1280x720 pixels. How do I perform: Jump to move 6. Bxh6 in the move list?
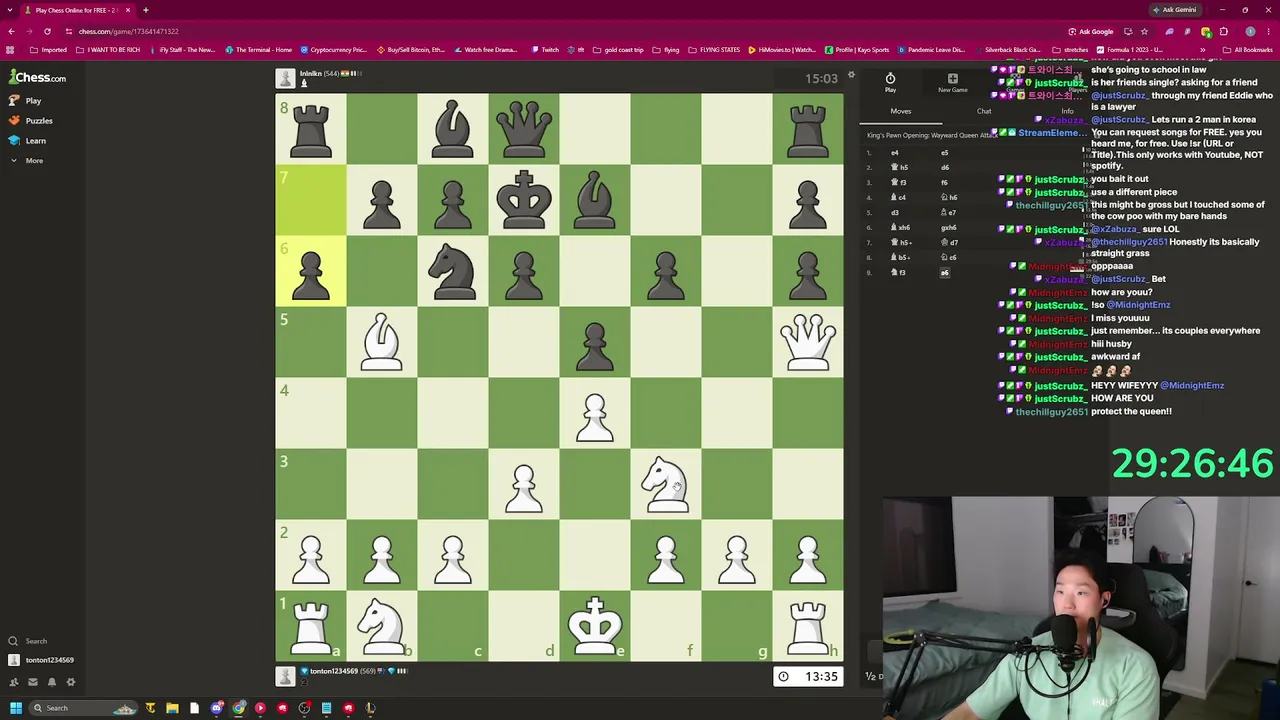pos(900,228)
